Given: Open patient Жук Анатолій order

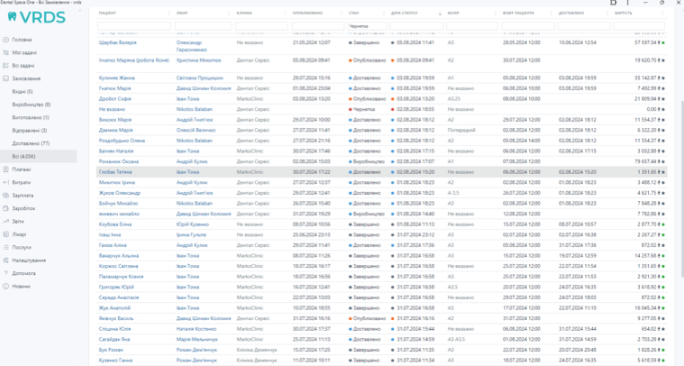Looking at the screenshot, I should pyautogui.click(x=114, y=308).
